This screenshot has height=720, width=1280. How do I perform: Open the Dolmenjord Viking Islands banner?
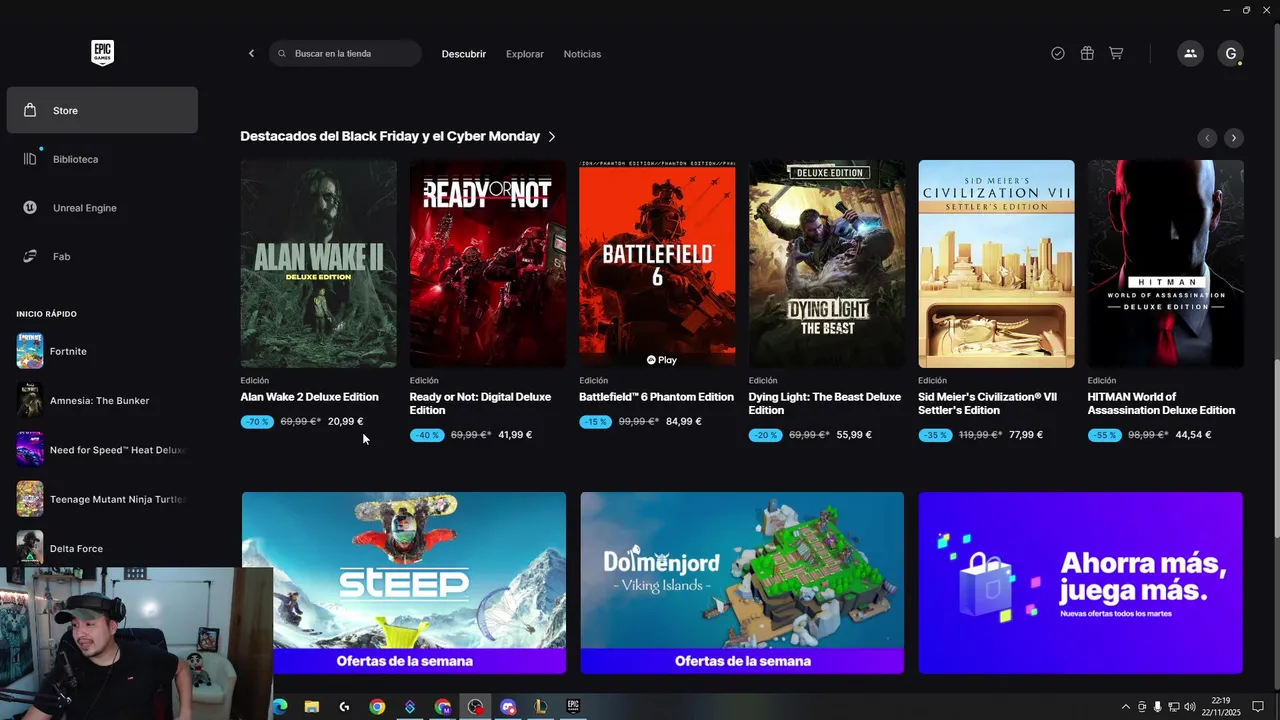point(742,583)
